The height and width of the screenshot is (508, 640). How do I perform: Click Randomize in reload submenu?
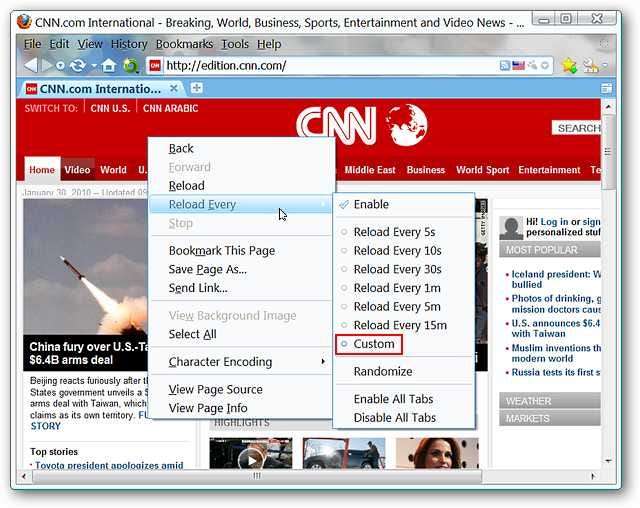[404, 372]
